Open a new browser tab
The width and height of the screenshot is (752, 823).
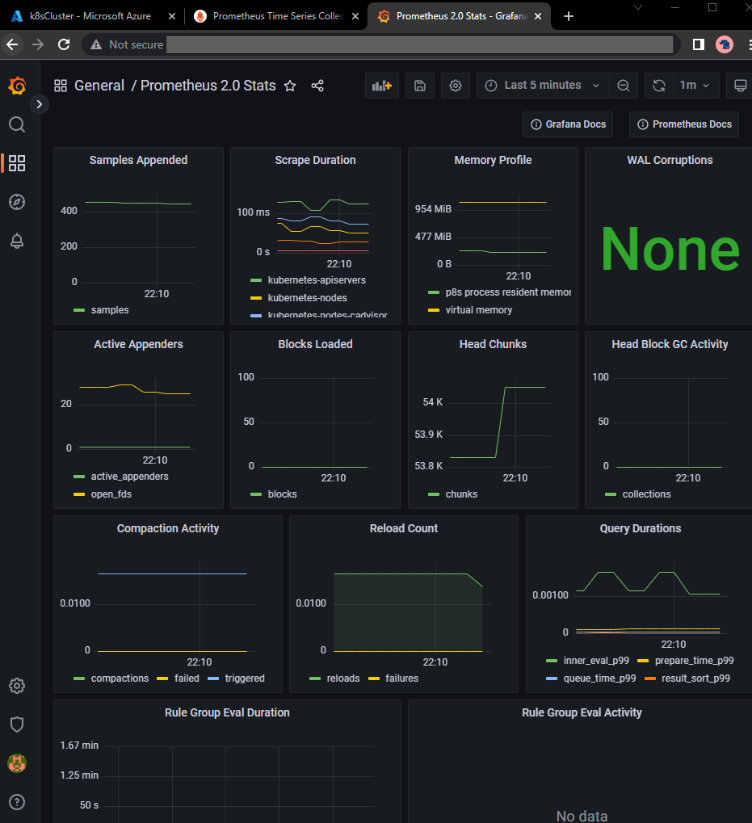568,16
